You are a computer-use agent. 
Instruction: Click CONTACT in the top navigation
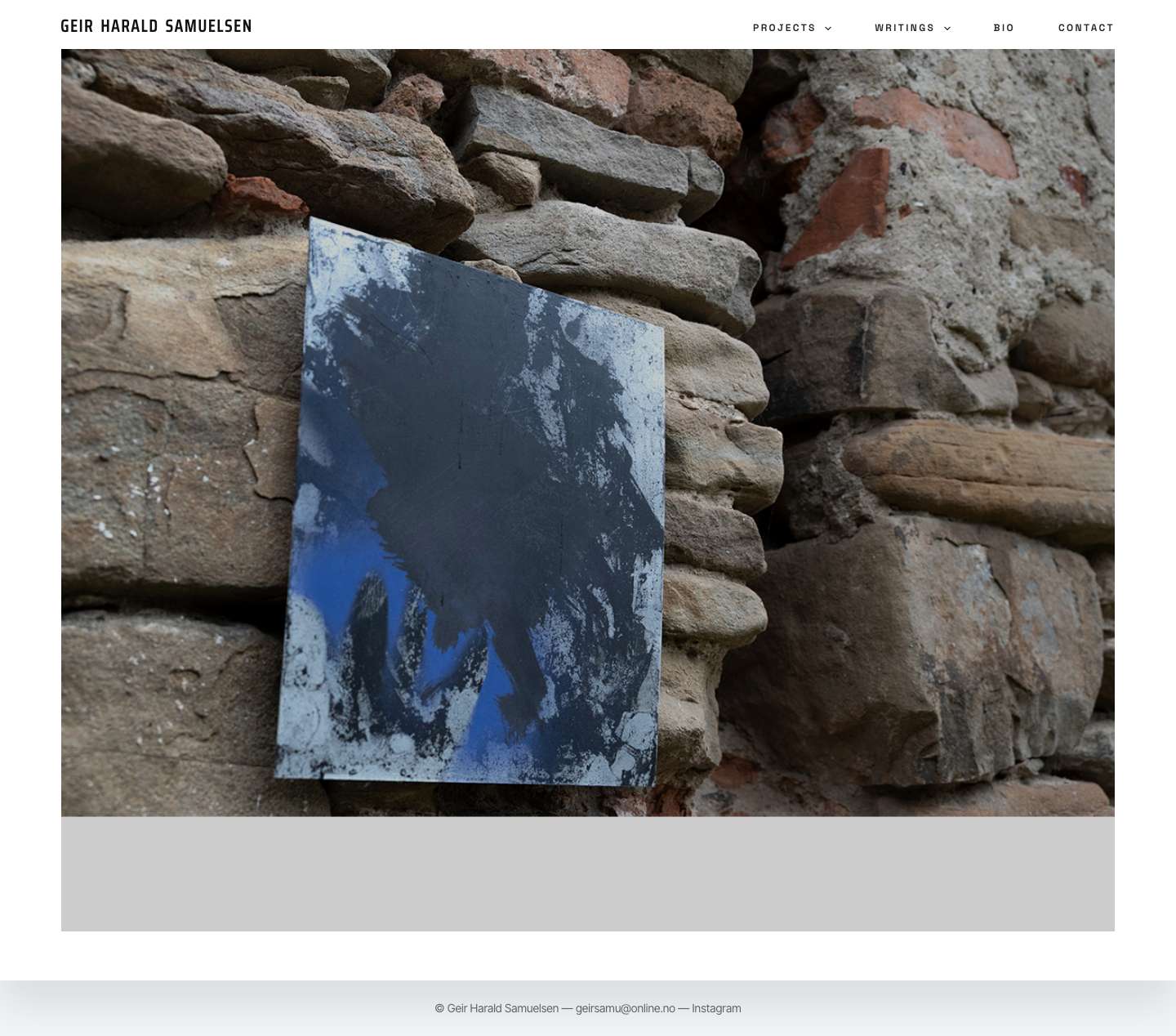tap(1086, 28)
